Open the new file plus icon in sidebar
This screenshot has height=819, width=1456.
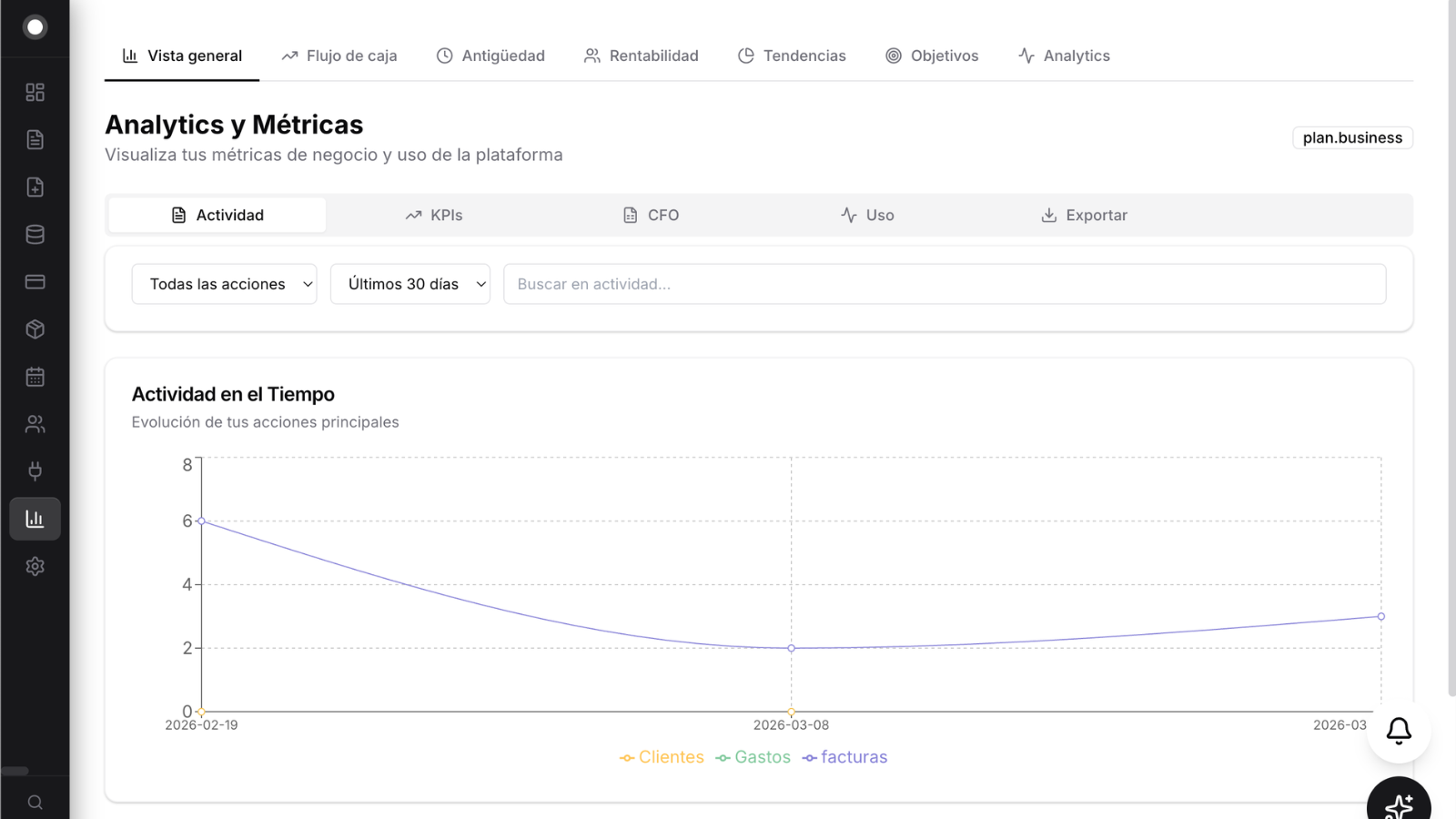(35, 187)
